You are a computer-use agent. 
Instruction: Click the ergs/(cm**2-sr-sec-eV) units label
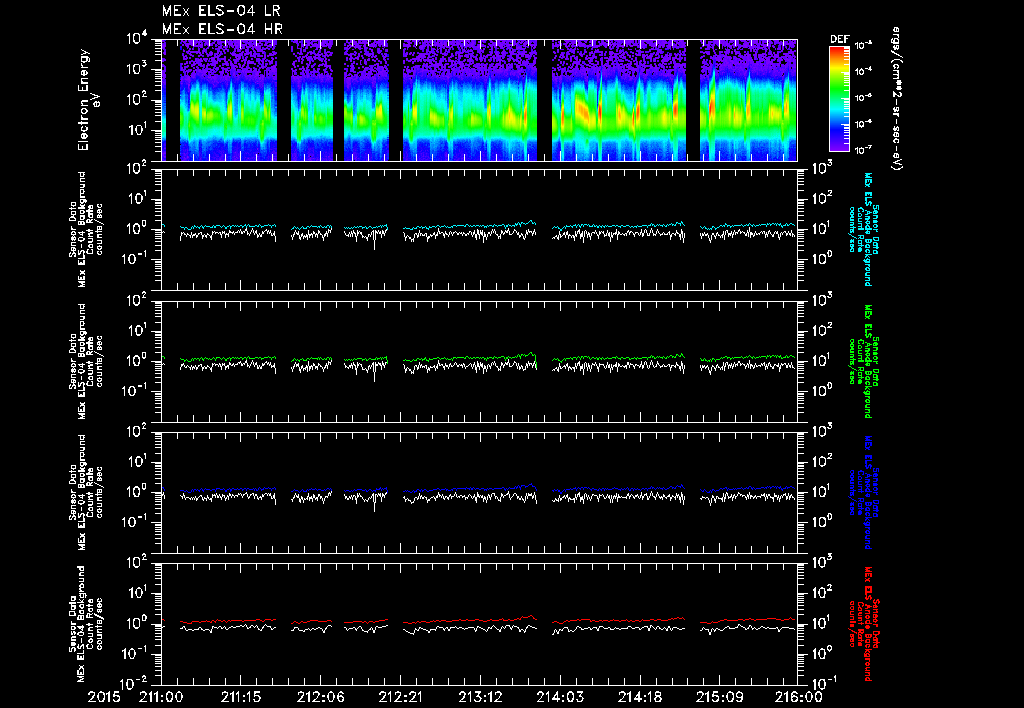(899, 100)
